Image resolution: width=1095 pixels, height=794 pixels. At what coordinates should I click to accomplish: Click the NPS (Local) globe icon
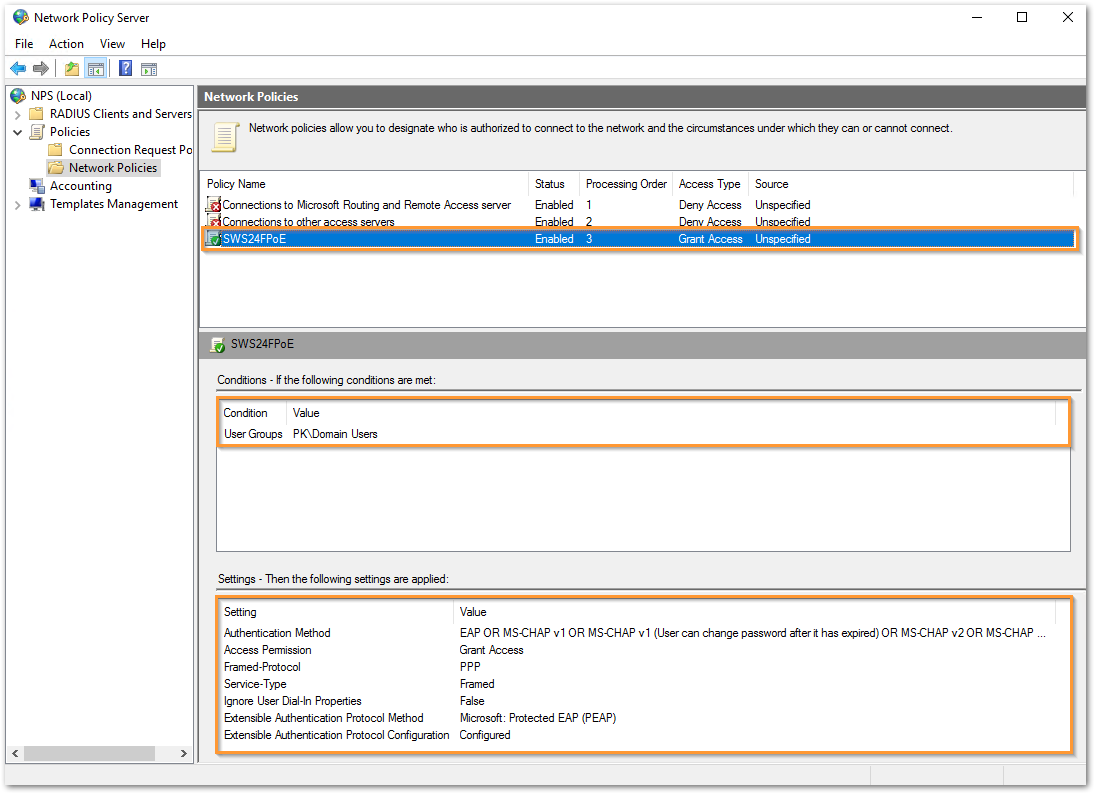click(x=18, y=96)
